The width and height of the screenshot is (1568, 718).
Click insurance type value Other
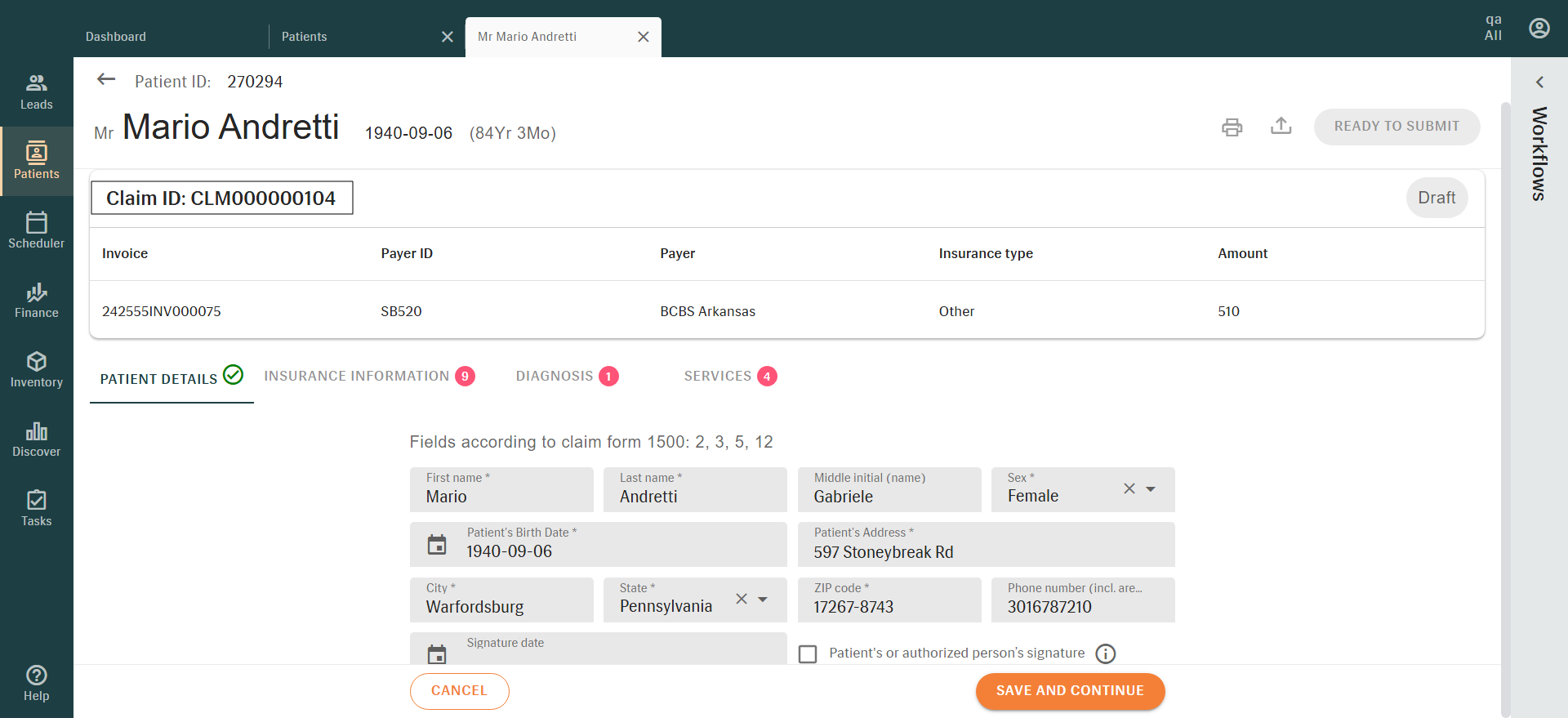click(956, 311)
